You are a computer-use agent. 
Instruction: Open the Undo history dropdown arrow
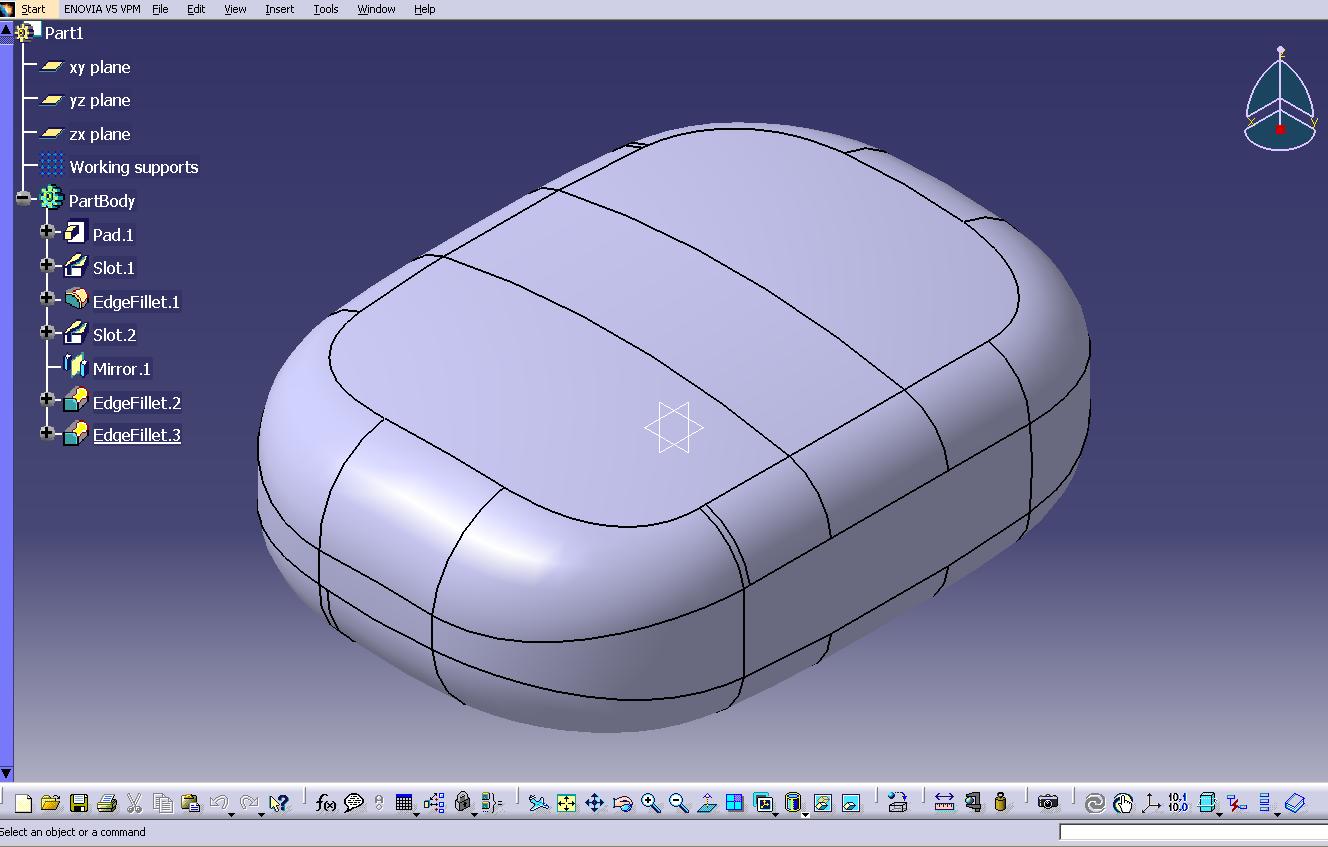(x=231, y=814)
